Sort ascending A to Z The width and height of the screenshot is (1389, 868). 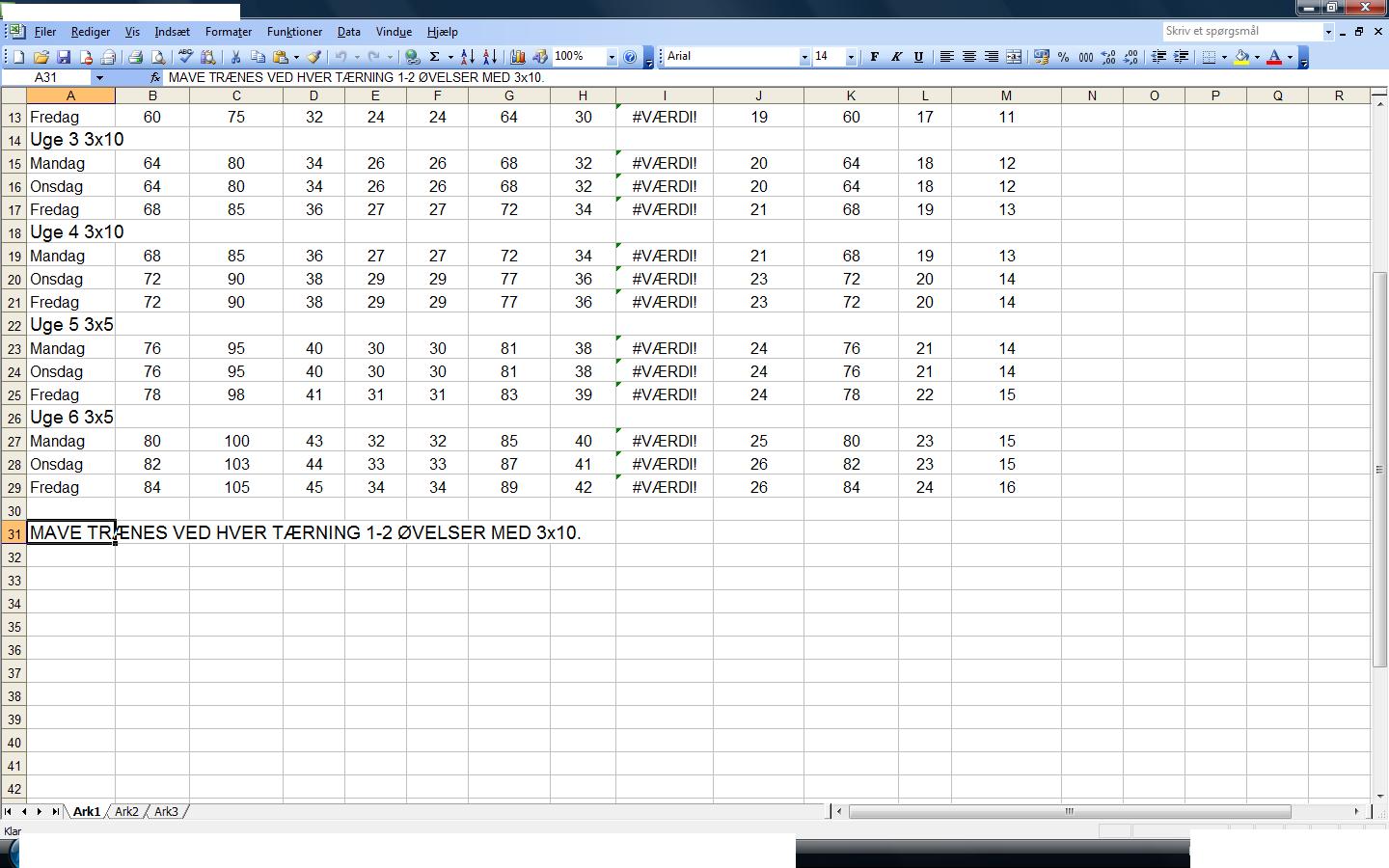click(468, 57)
